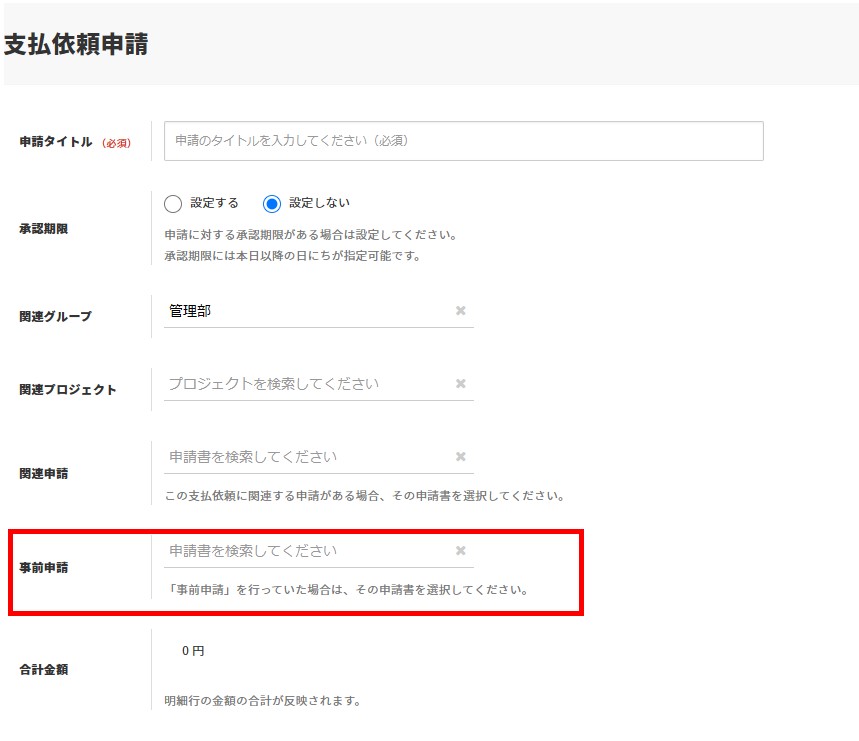Image resolution: width=859 pixels, height=741 pixels.
Task: Open the 関連グループ dropdown showing 管理部
Action: [x=305, y=311]
